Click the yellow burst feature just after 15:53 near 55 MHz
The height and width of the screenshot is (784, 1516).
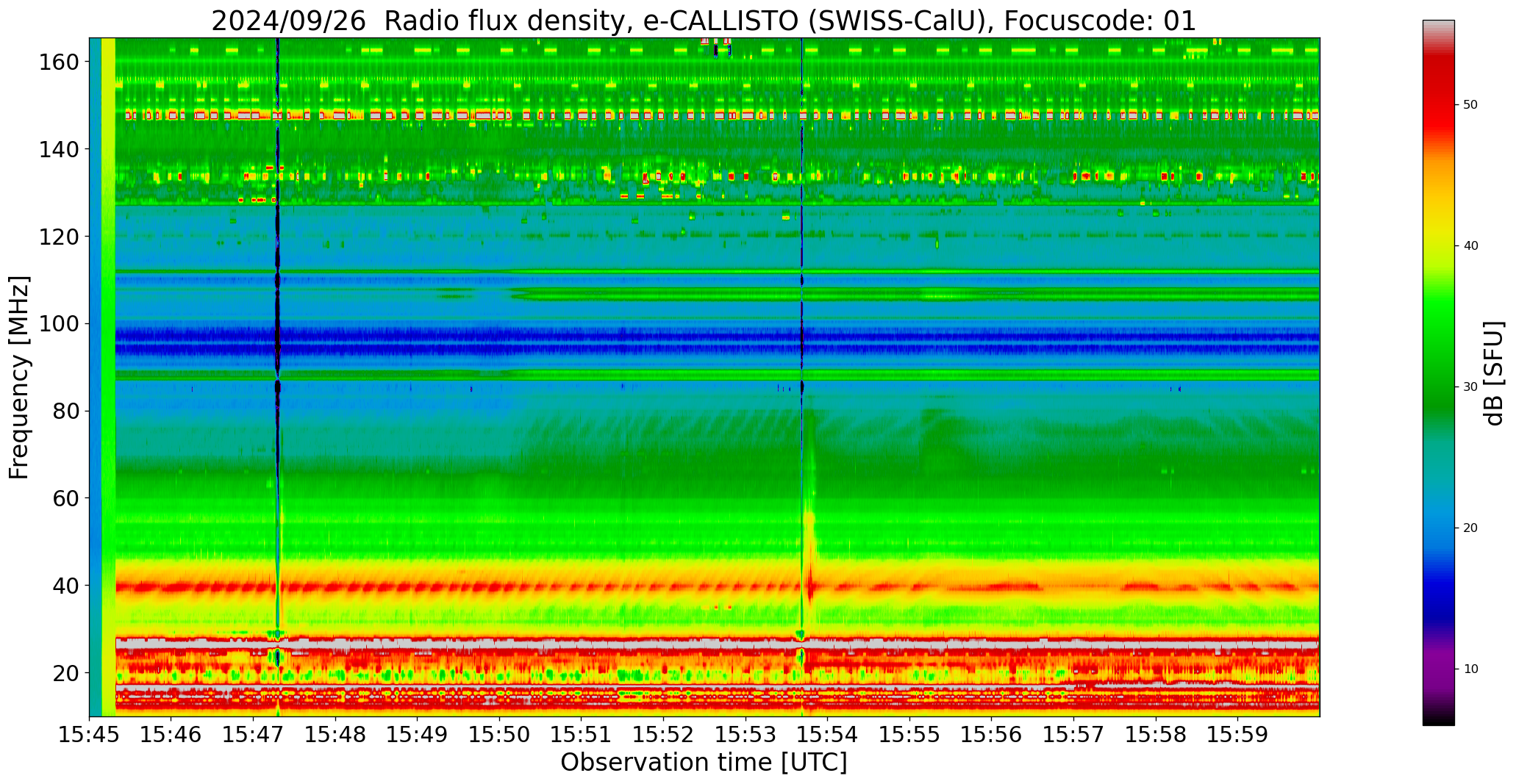(x=809, y=519)
